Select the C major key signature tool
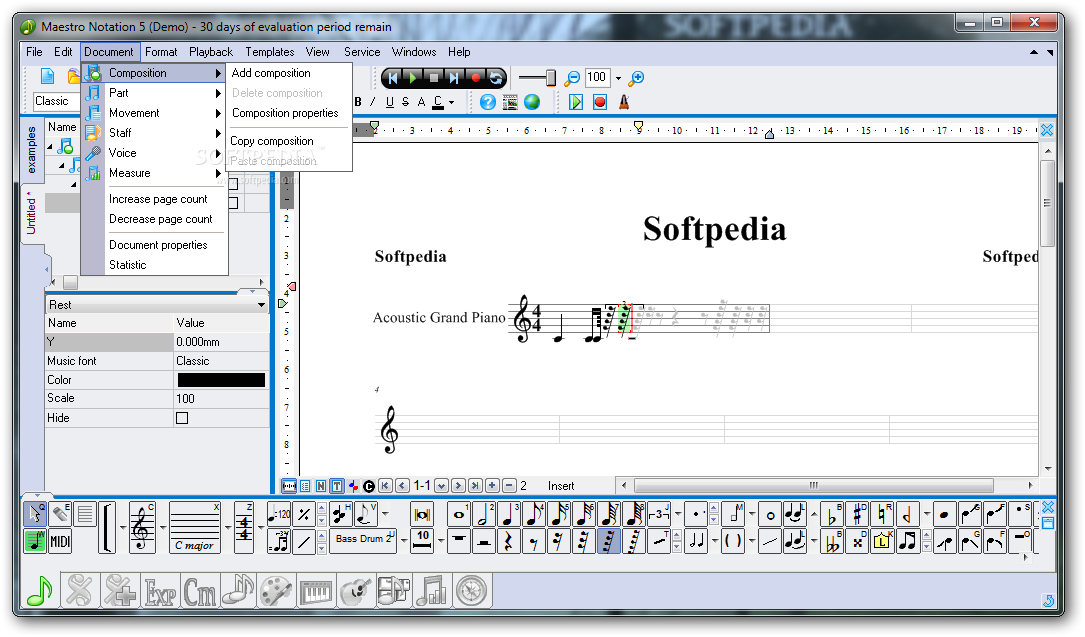 [x=194, y=528]
